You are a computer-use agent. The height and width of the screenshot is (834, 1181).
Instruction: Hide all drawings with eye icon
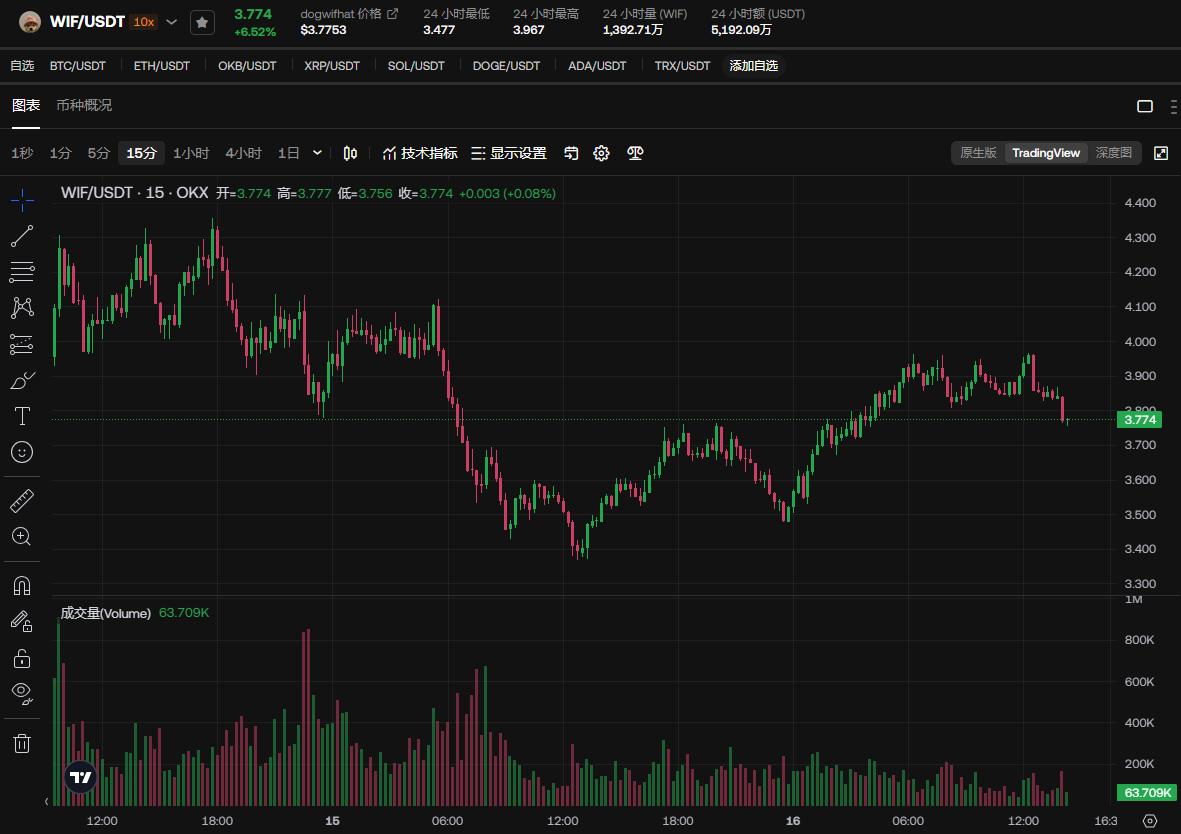(x=22, y=692)
